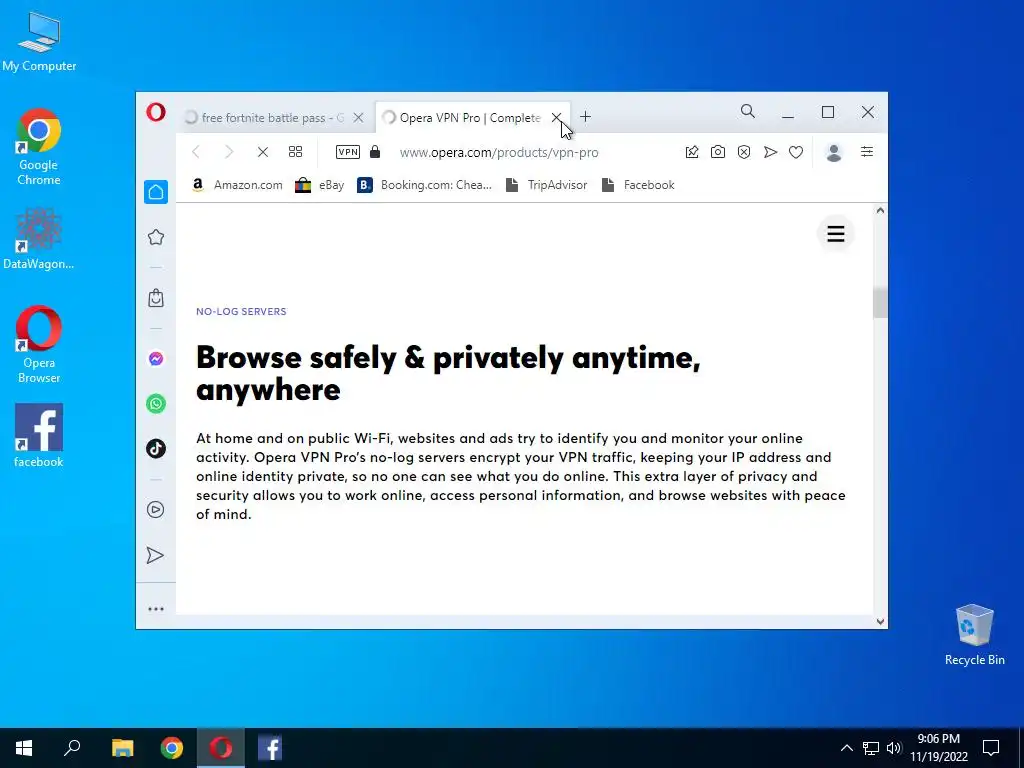Switch to the free fortnite battle pass tab
The height and width of the screenshot is (768, 1024).
273,118
